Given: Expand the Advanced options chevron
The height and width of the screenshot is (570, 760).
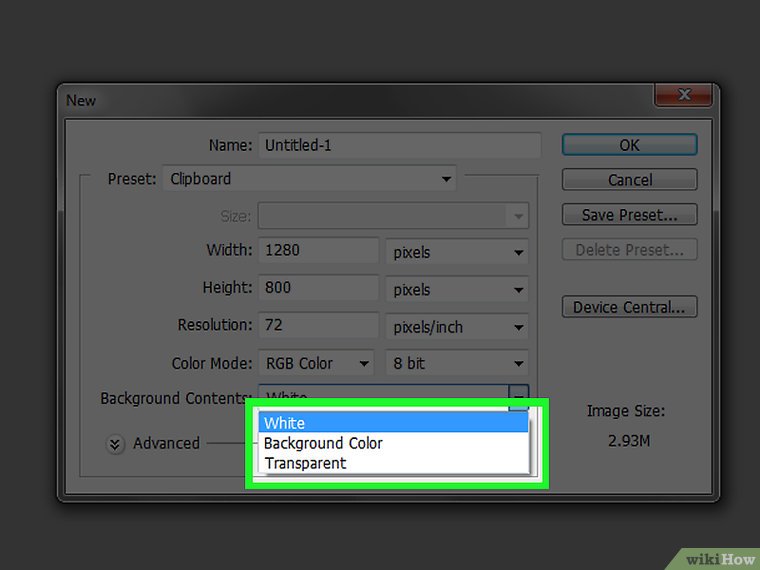Looking at the screenshot, I should (x=117, y=444).
